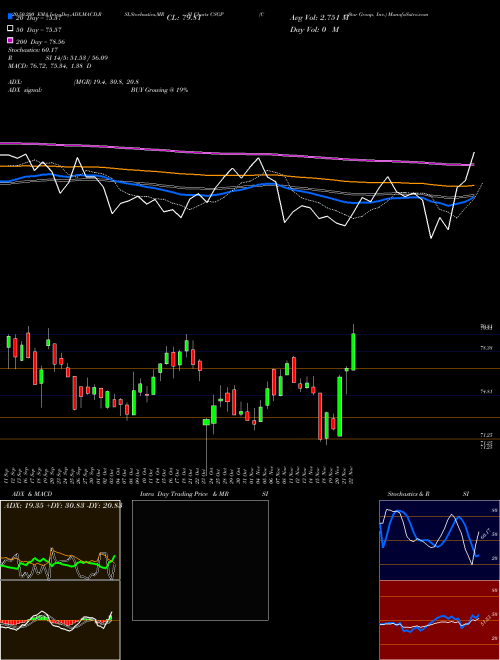Select the blue 20 Day legend swatch

(11, 17)
